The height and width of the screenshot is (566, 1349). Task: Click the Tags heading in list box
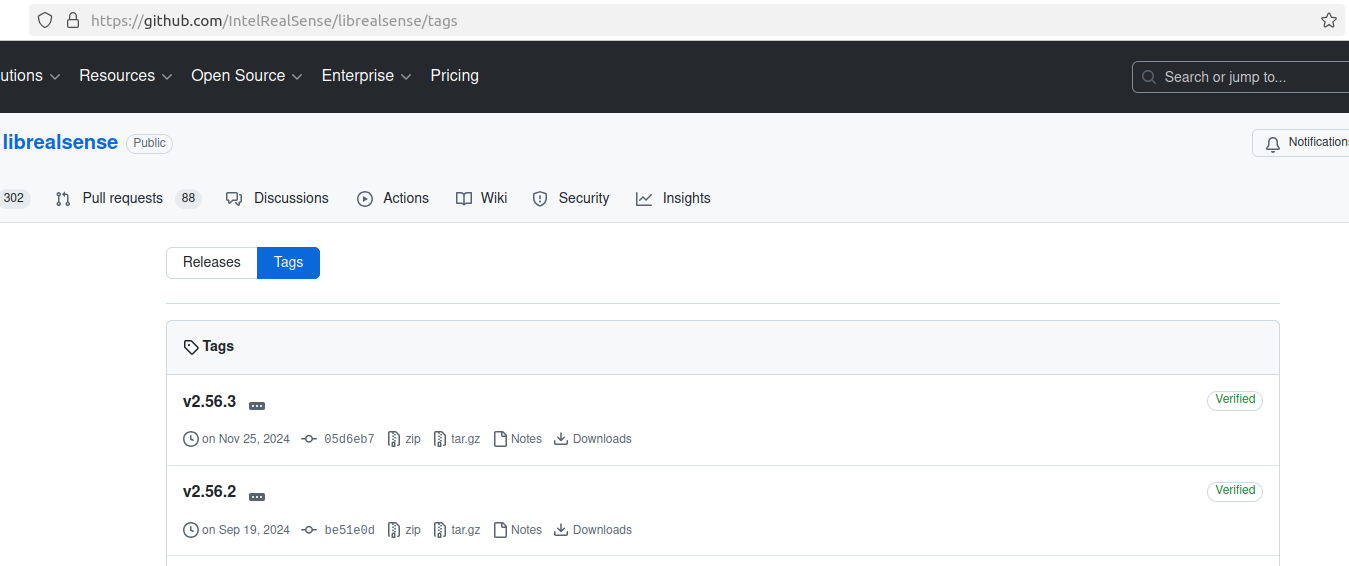[218, 347]
